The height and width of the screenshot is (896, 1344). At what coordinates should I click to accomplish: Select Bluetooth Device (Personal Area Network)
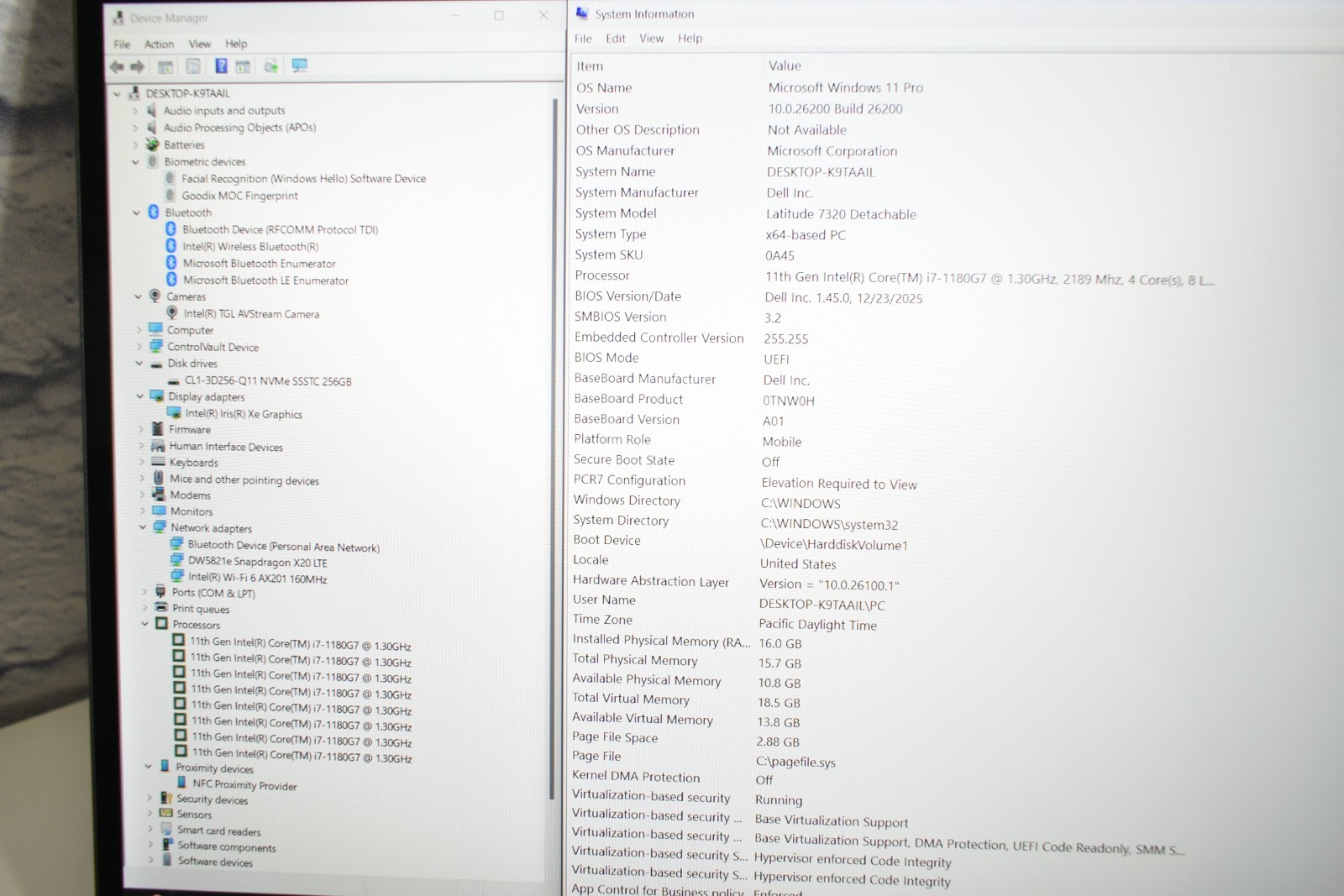pos(283,546)
